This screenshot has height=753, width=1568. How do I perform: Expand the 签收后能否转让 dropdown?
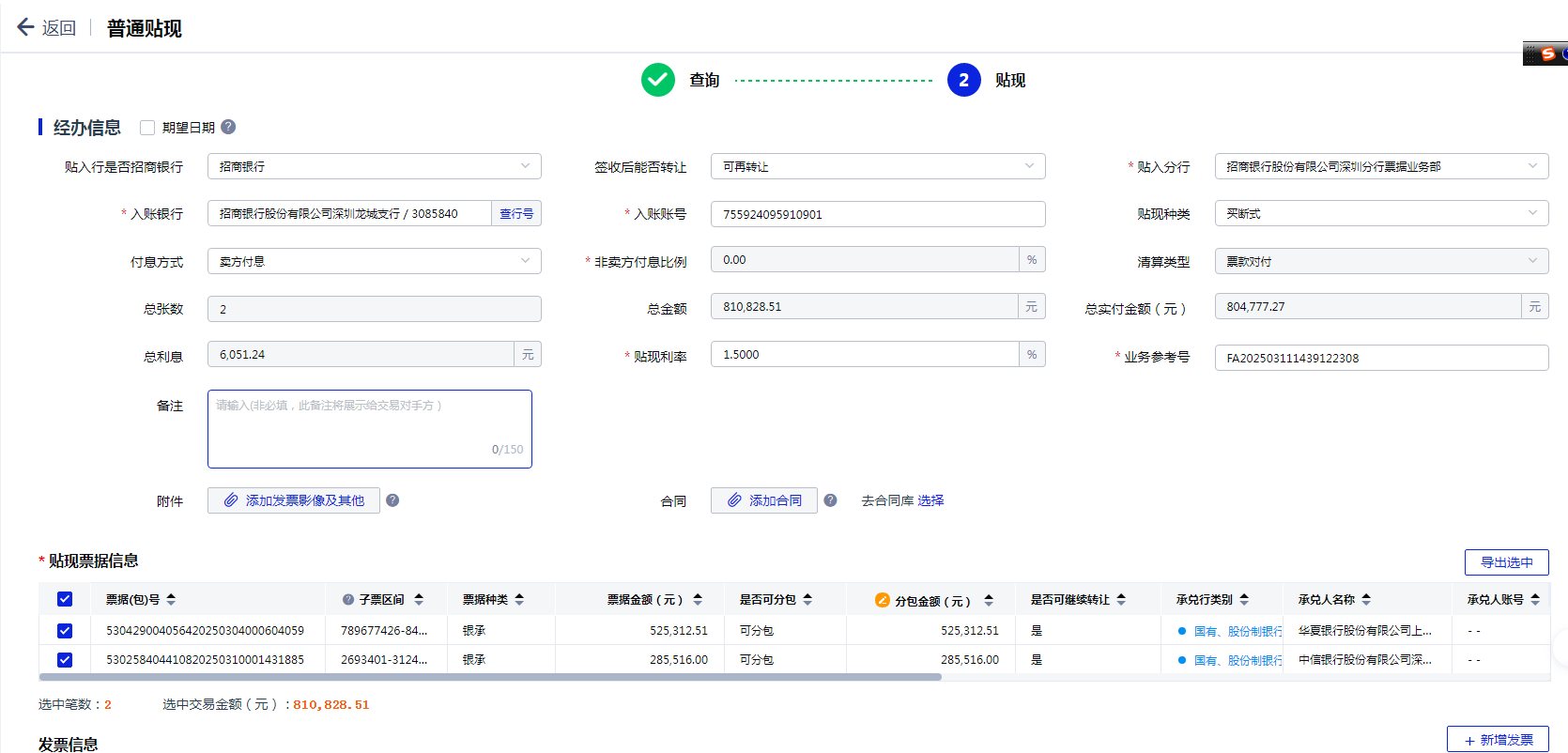point(877,166)
